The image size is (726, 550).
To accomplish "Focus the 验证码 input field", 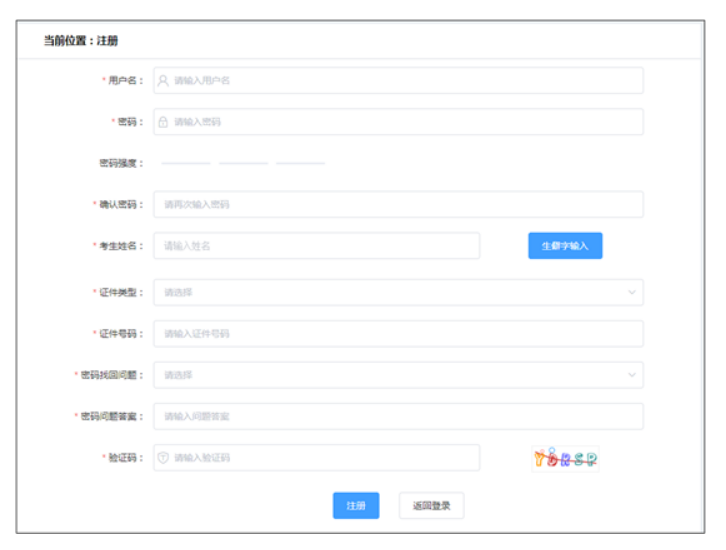I will pyautogui.click(x=320, y=458).
